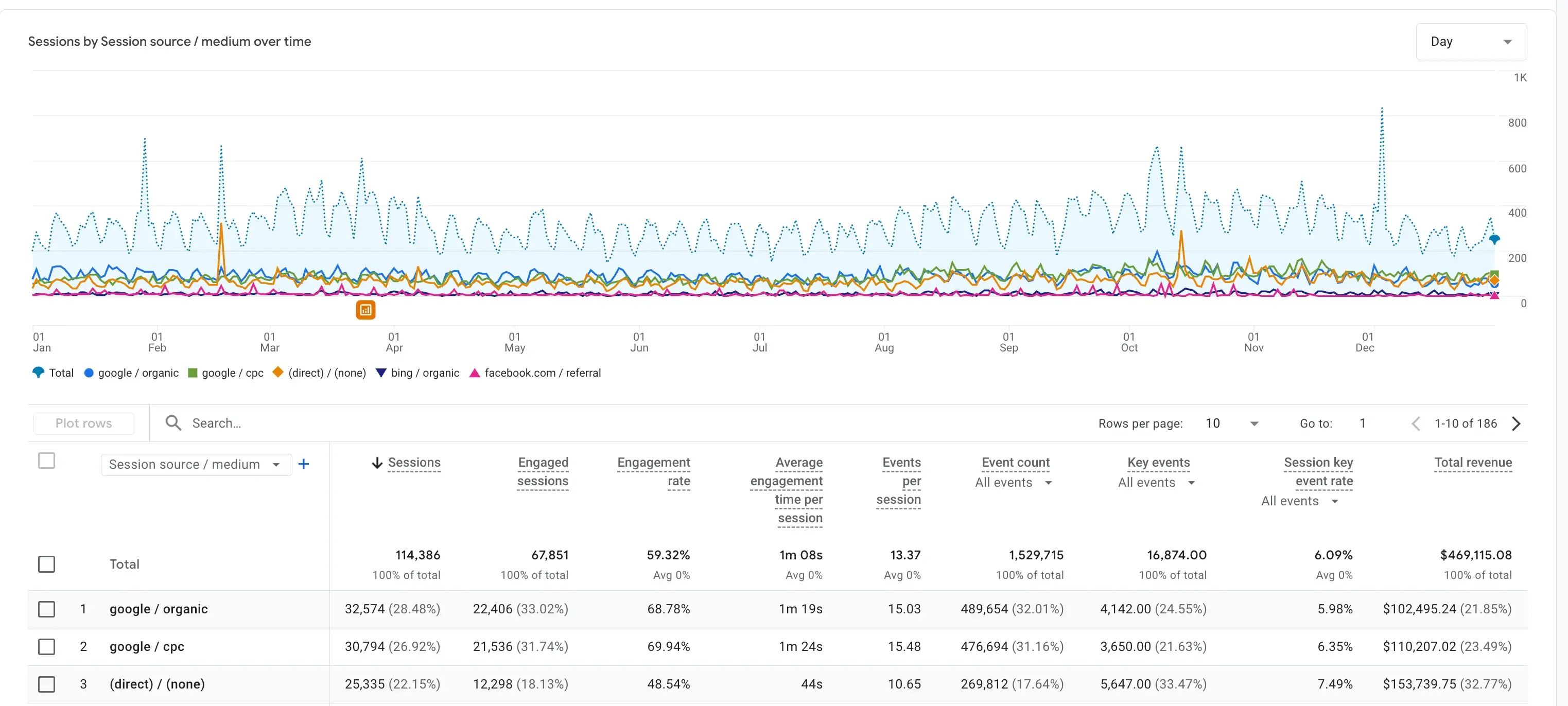
Task: Click the 01 Oct axis label
Action: [x=1129, y=342]
